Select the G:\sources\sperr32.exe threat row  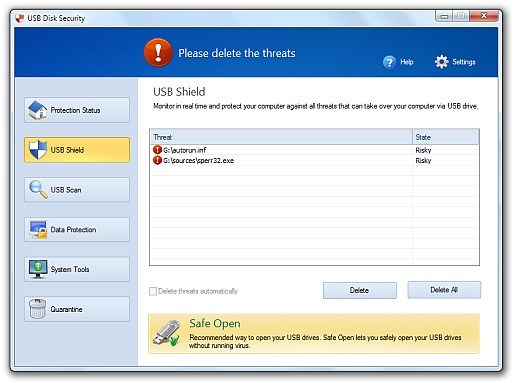(314, 160)
